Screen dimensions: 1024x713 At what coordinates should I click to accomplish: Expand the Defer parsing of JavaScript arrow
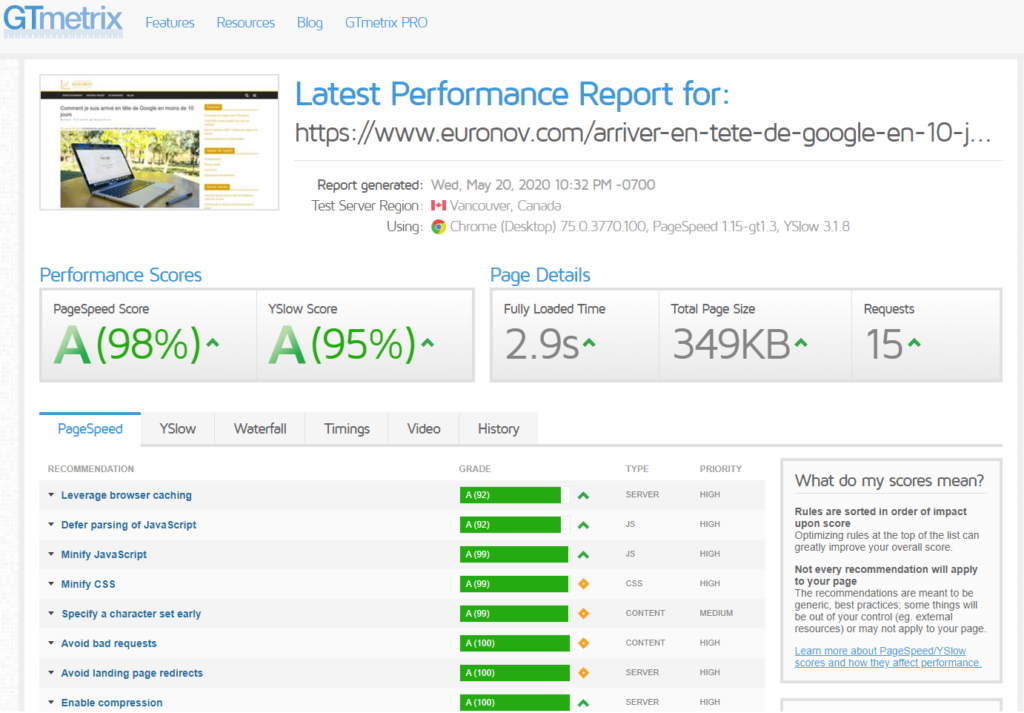pyautogui.click(x=51, y=524)
